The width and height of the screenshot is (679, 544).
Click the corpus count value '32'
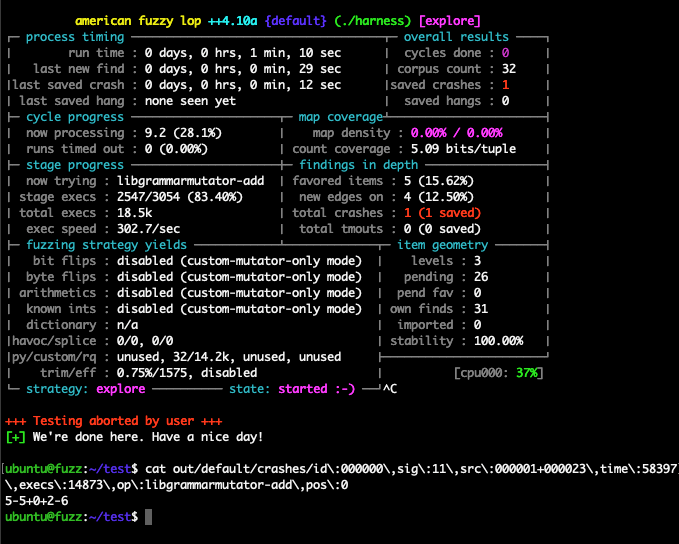[x=509, y=69]
